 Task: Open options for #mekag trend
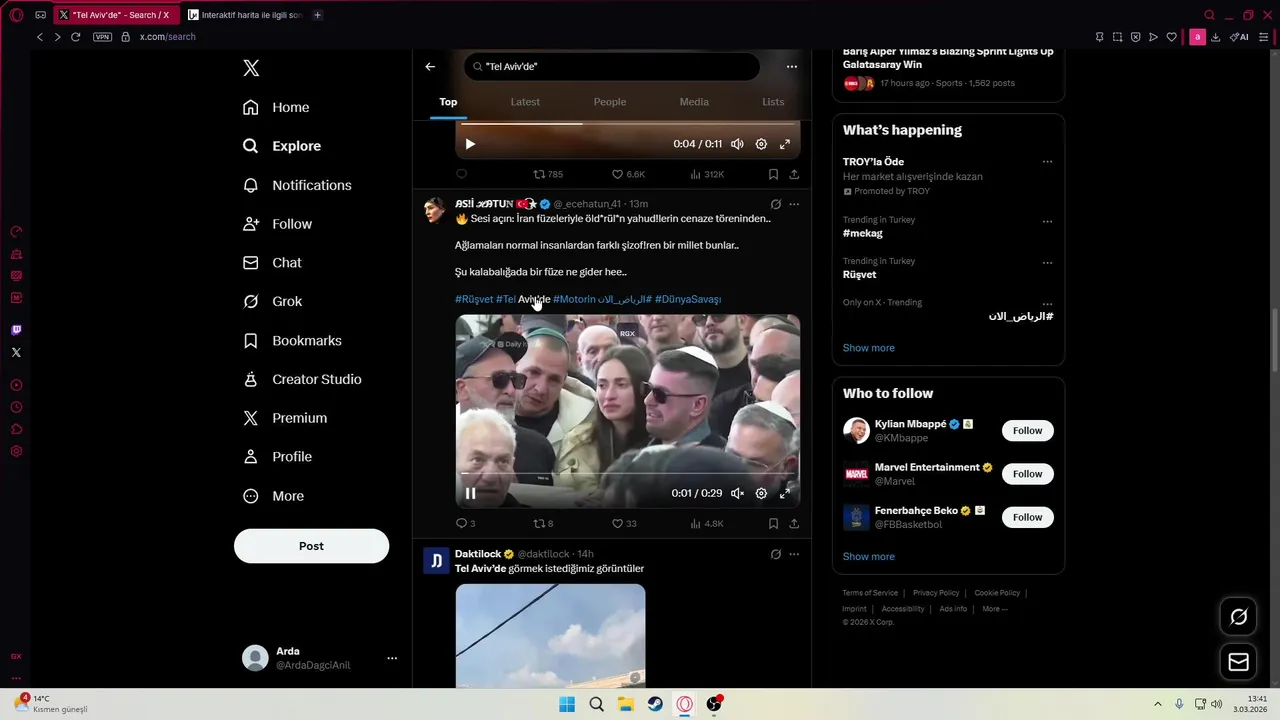click(x=1047, y=221)
